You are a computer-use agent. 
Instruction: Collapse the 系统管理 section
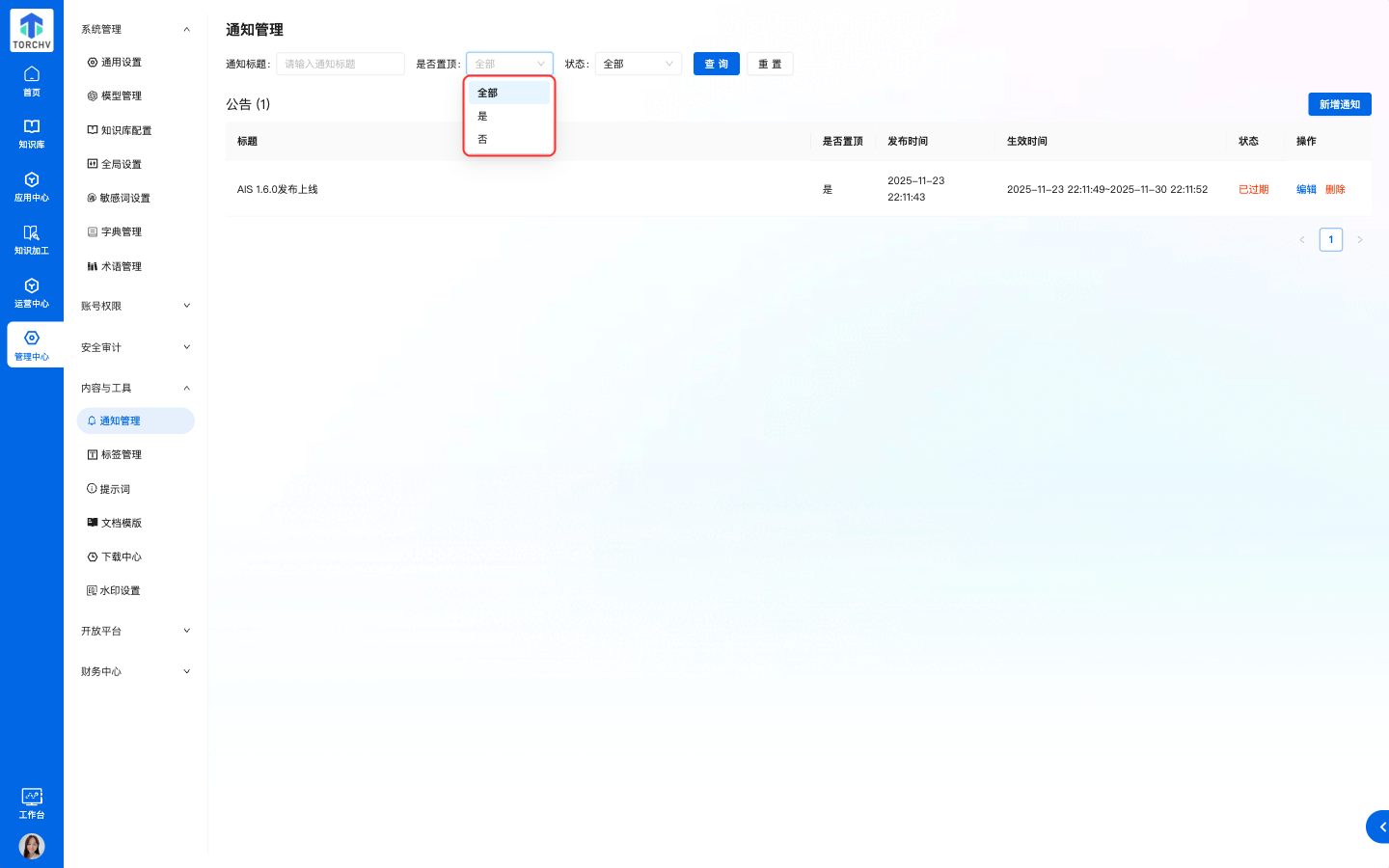[x=135, y=29]
